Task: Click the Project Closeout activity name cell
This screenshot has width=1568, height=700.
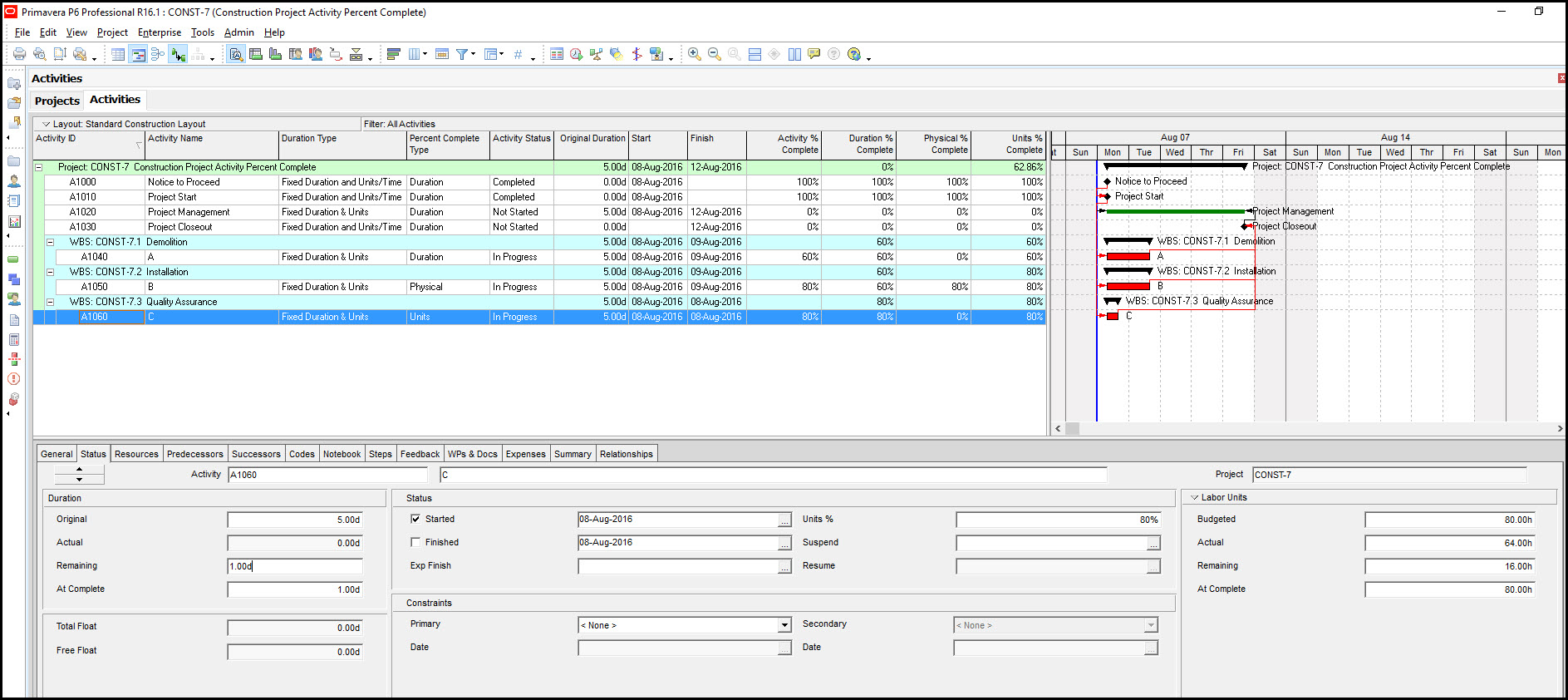Action: pos(212,227)
